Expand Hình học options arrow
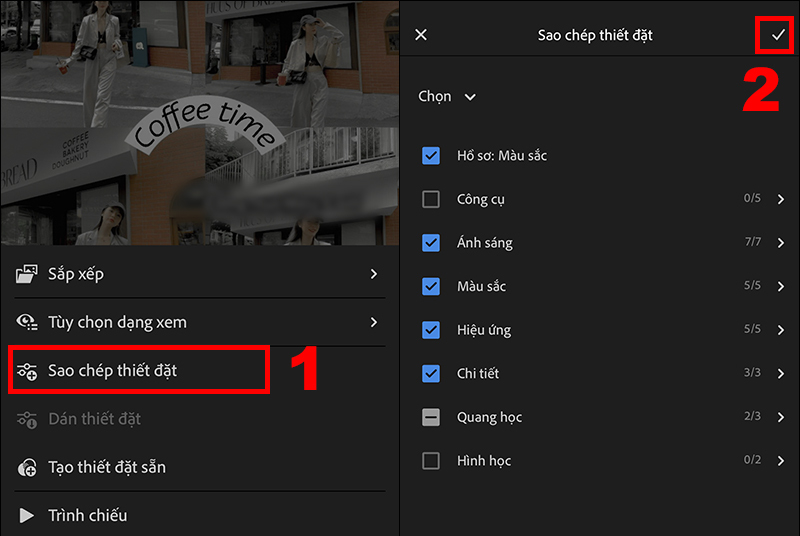Viewport: 800px width, 536px height. pyautogui.click(x=781, y=461)
